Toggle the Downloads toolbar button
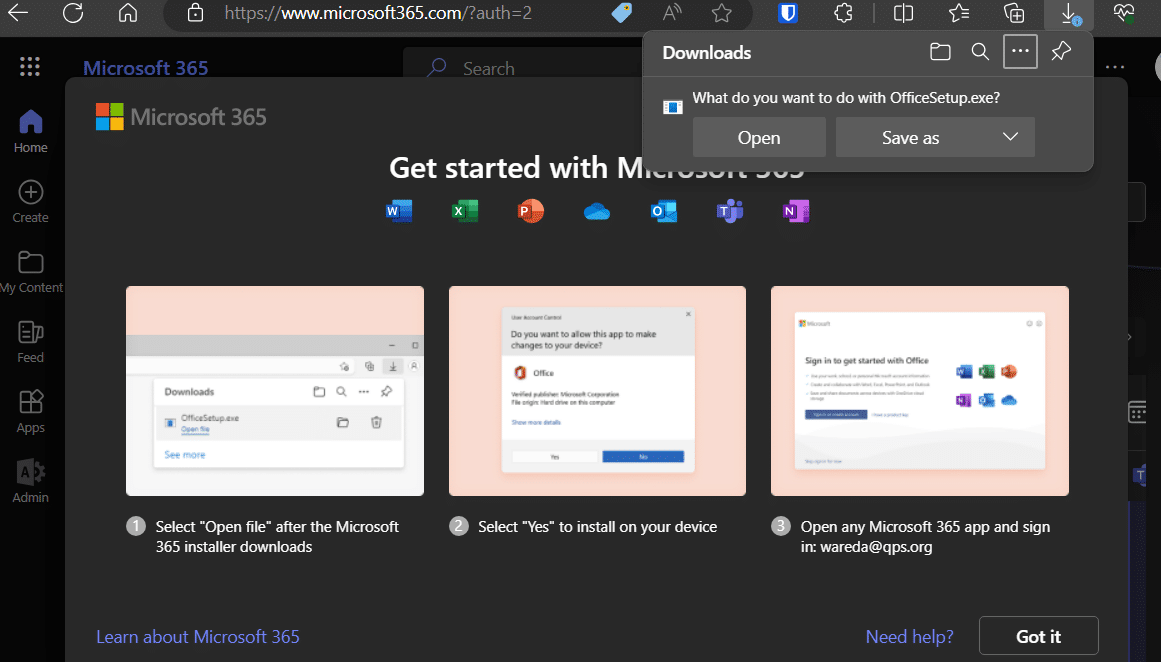1161x662 pixels. (1068, 13)
